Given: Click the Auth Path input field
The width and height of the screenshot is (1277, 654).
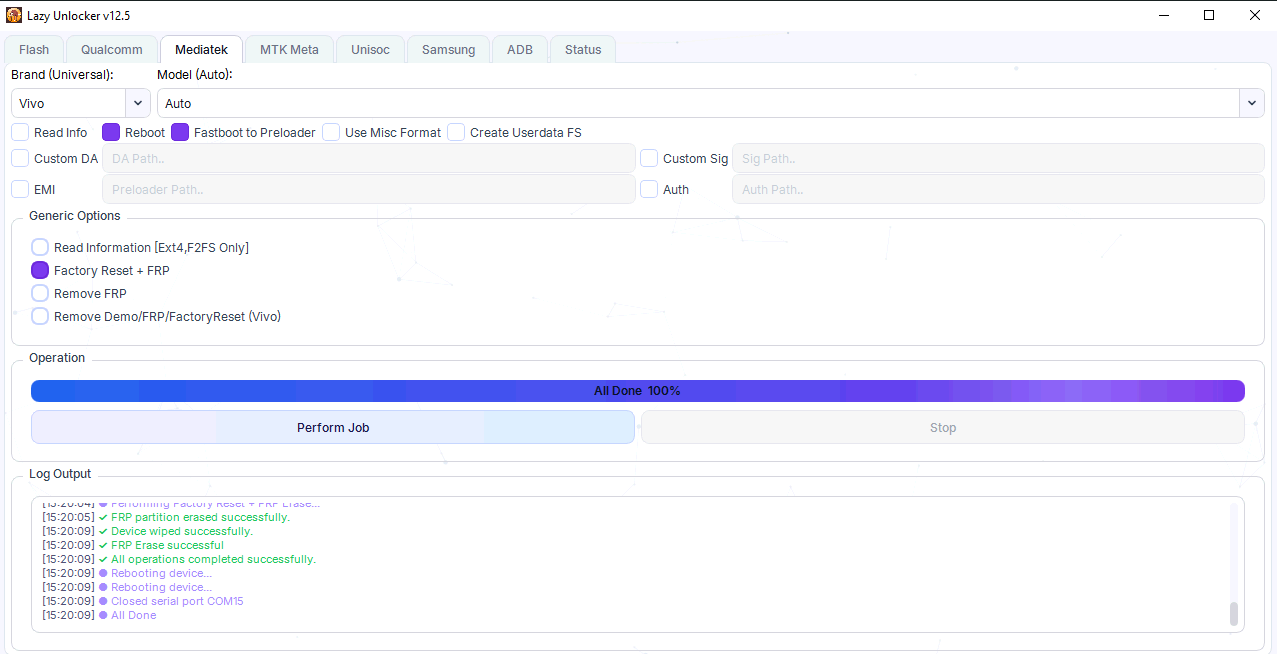Looking at the screenshot, I should tap(998, 189).
